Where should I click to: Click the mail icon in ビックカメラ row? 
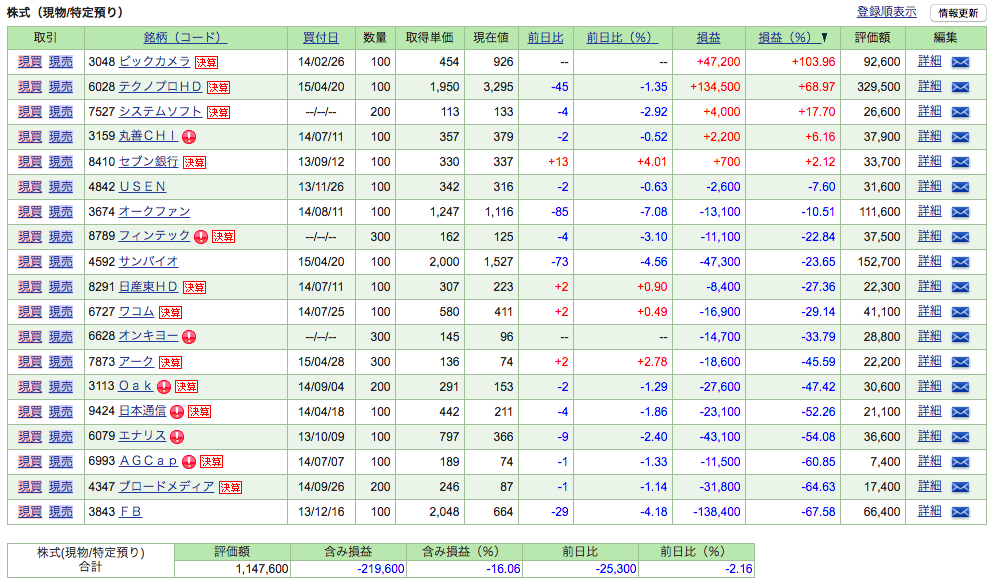tap(960, 62)
